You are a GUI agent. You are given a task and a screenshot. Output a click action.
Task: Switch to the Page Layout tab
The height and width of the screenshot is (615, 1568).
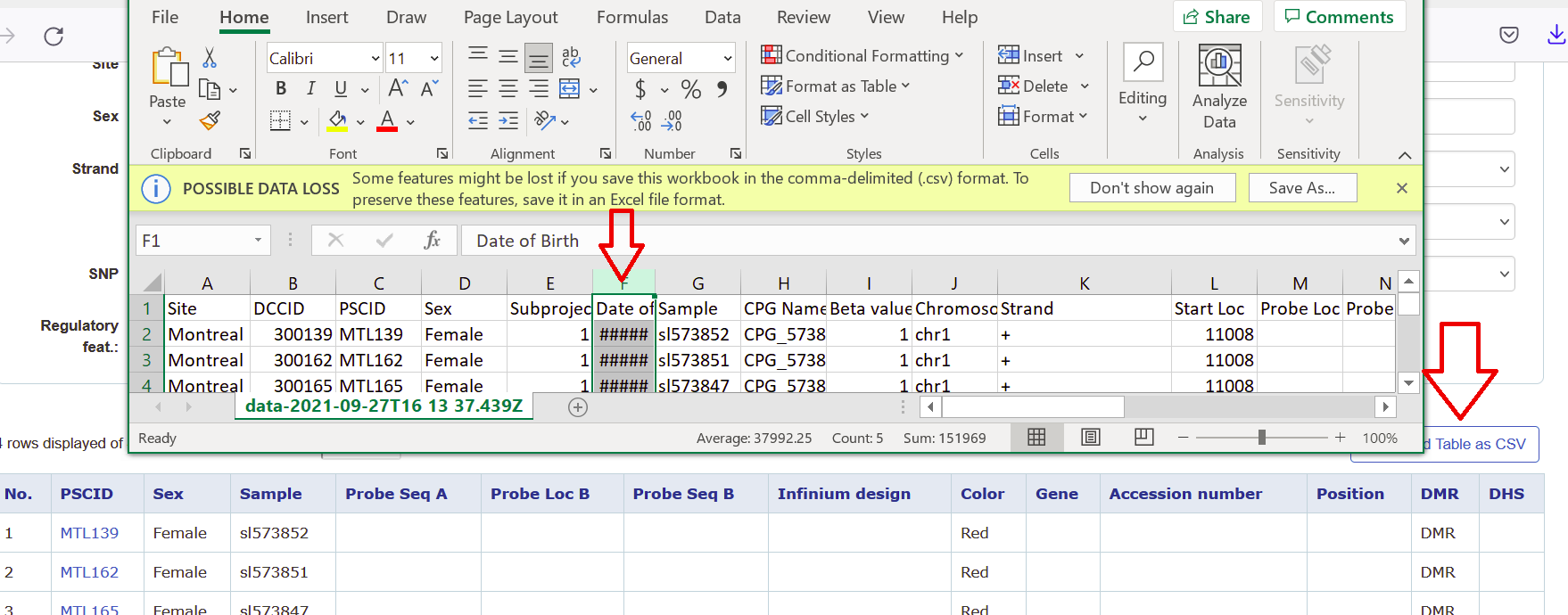[x=511, y=17]
